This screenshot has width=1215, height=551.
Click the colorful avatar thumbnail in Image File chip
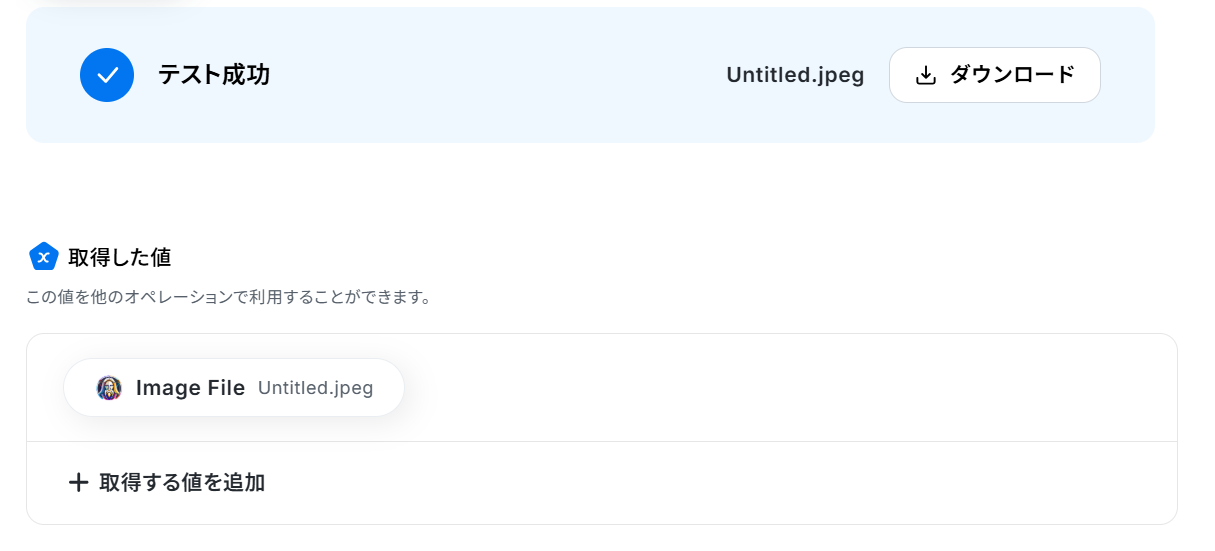(109, 388)
